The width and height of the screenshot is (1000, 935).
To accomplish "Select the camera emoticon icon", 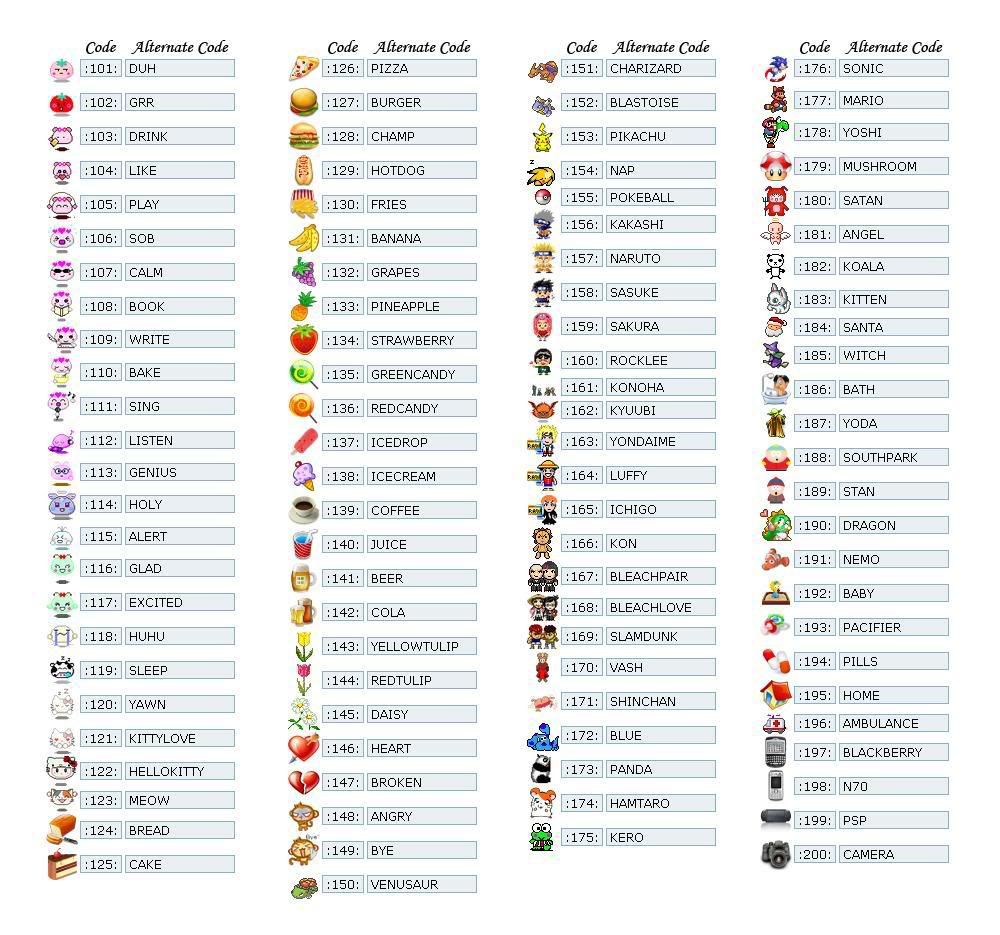I will 776,854.
